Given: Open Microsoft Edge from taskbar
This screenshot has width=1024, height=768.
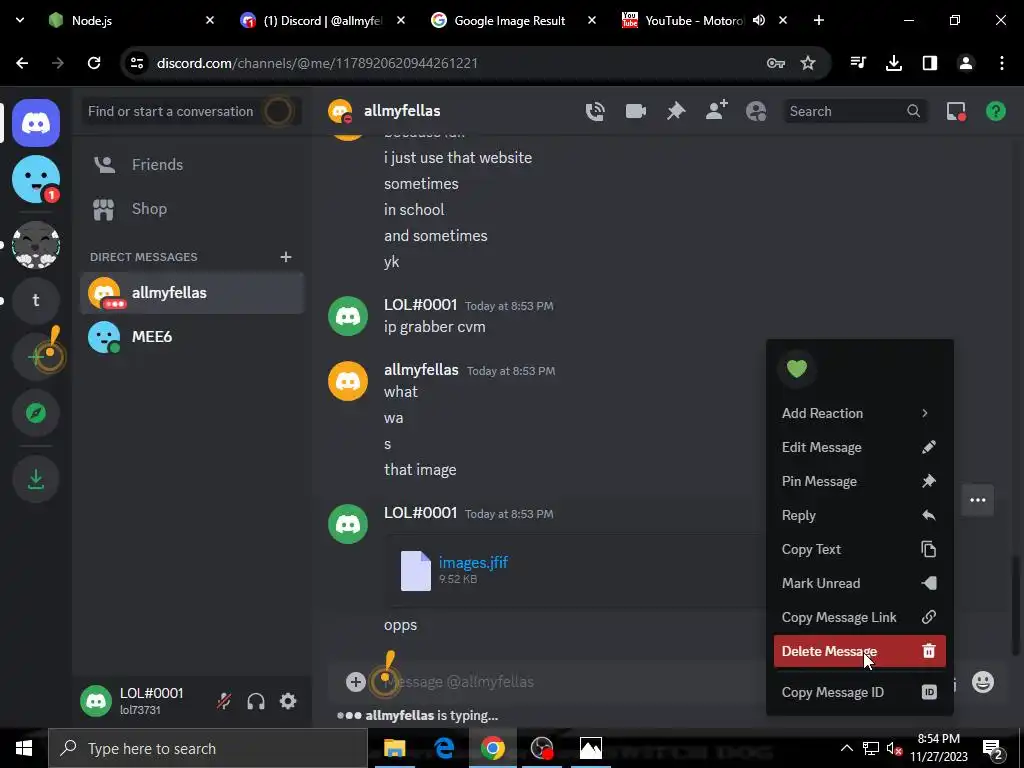Looking at the screenshot, I should [444, 748].
